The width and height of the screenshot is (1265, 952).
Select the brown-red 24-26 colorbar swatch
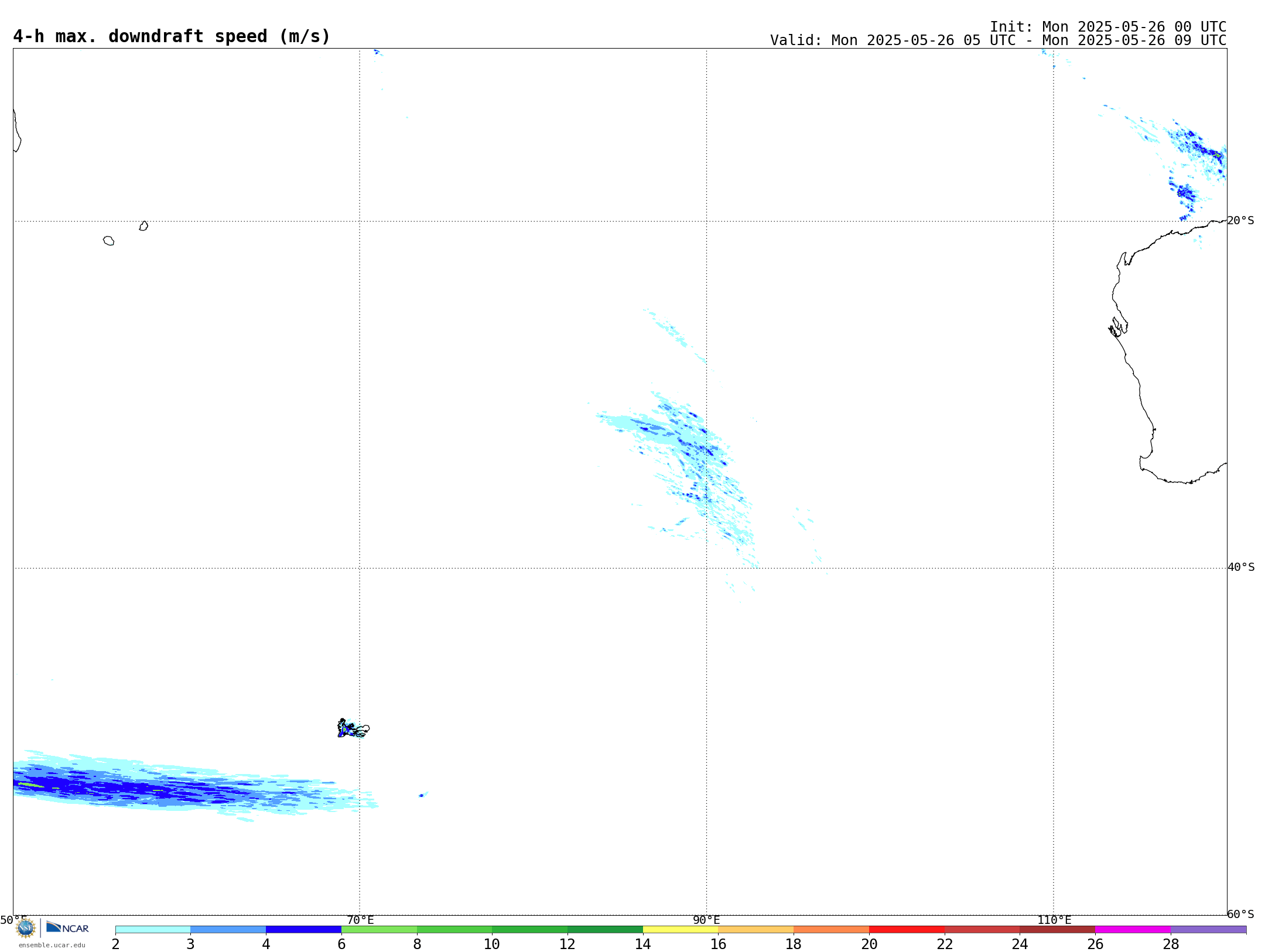(1058, 930)
